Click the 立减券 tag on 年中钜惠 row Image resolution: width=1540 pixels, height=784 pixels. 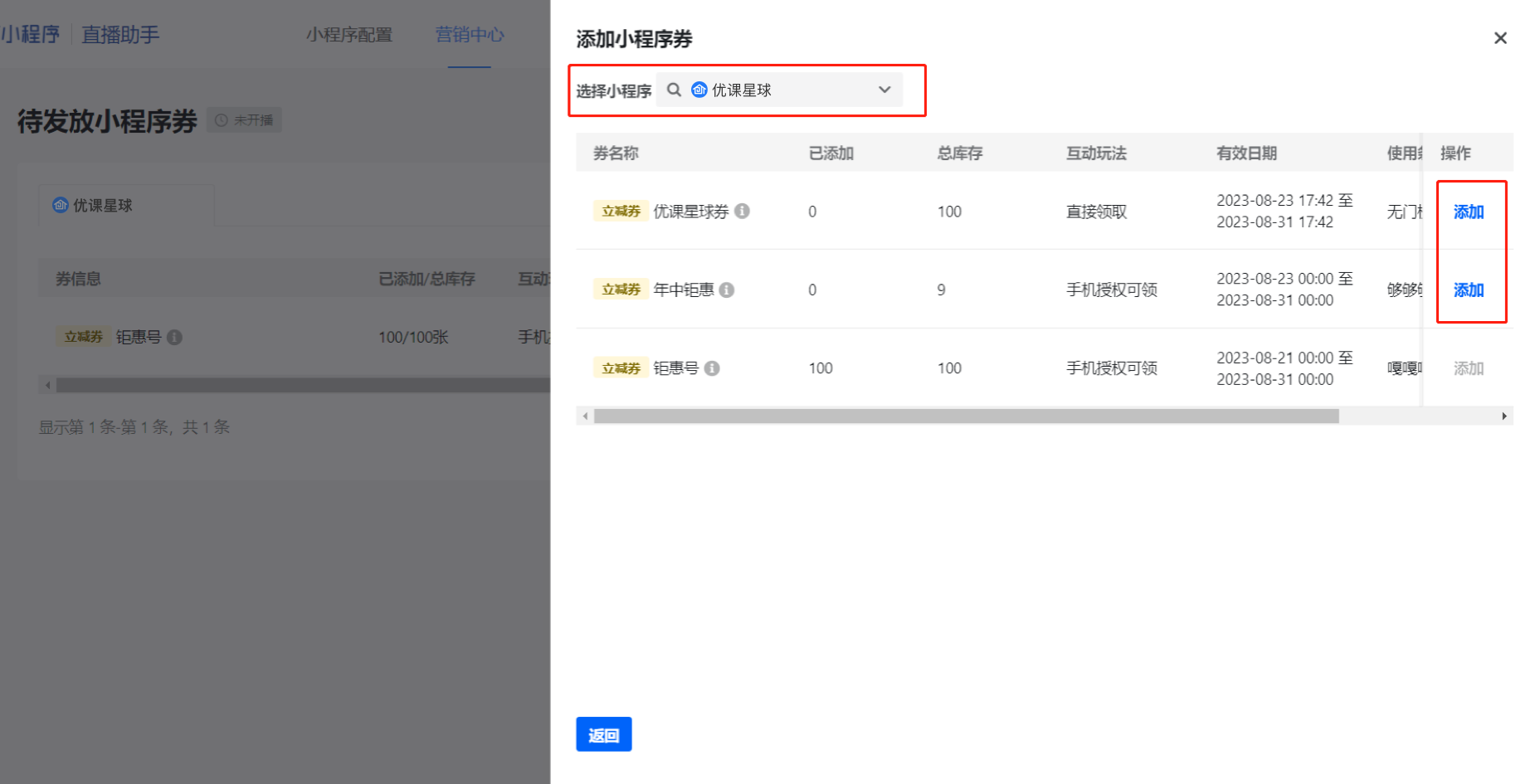pyautogui.click(x=621, y=290)
